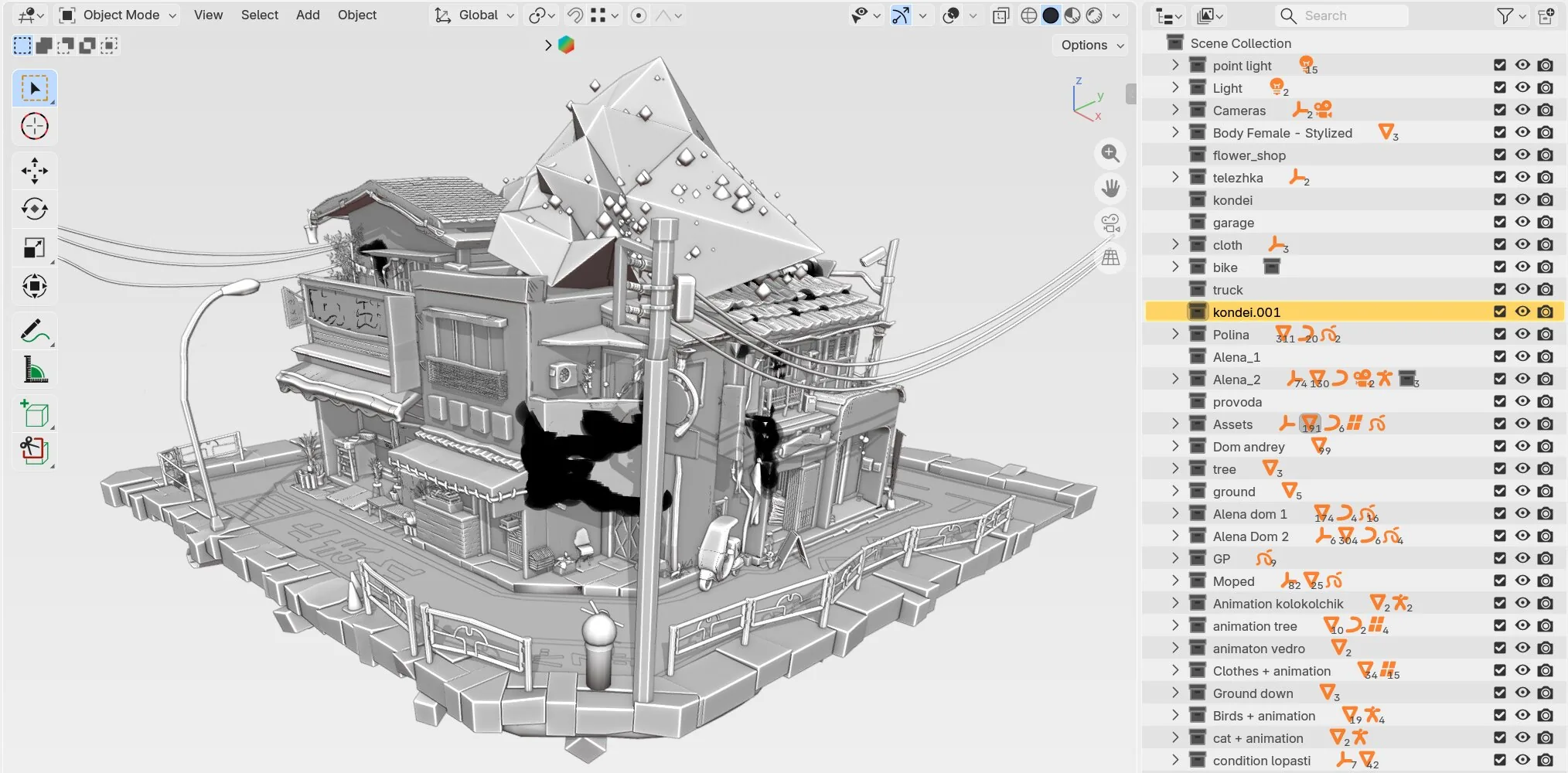Select the Measure tool

tap(35, 370)
